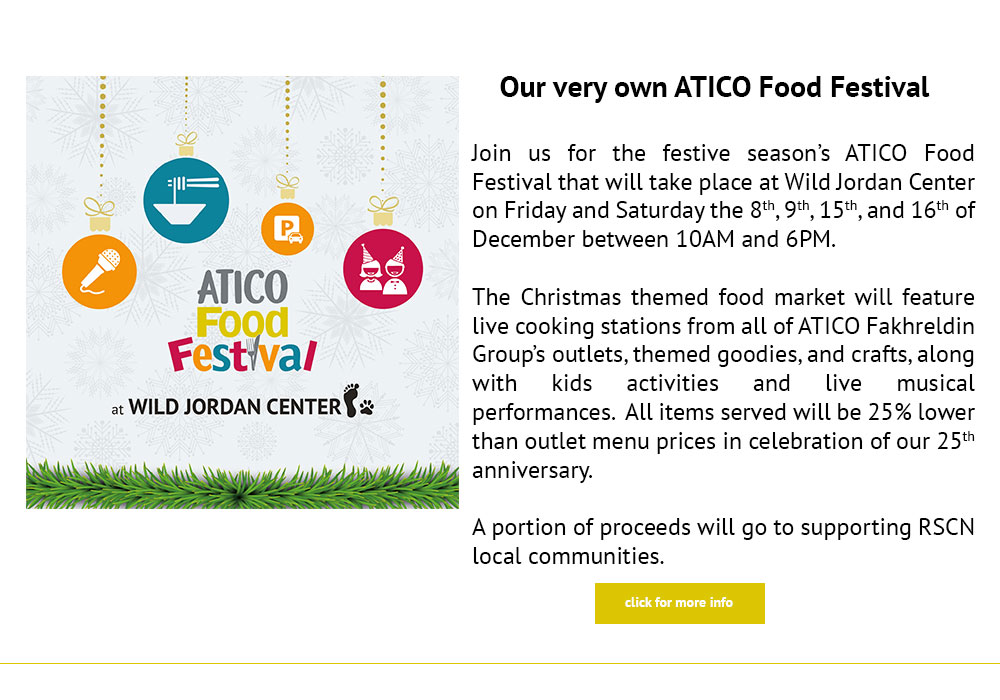This screenshot has height=700, width=1000.
Task: Click the gold ribbon bow above the microphone ornament
Action: [x=99, y=214]
